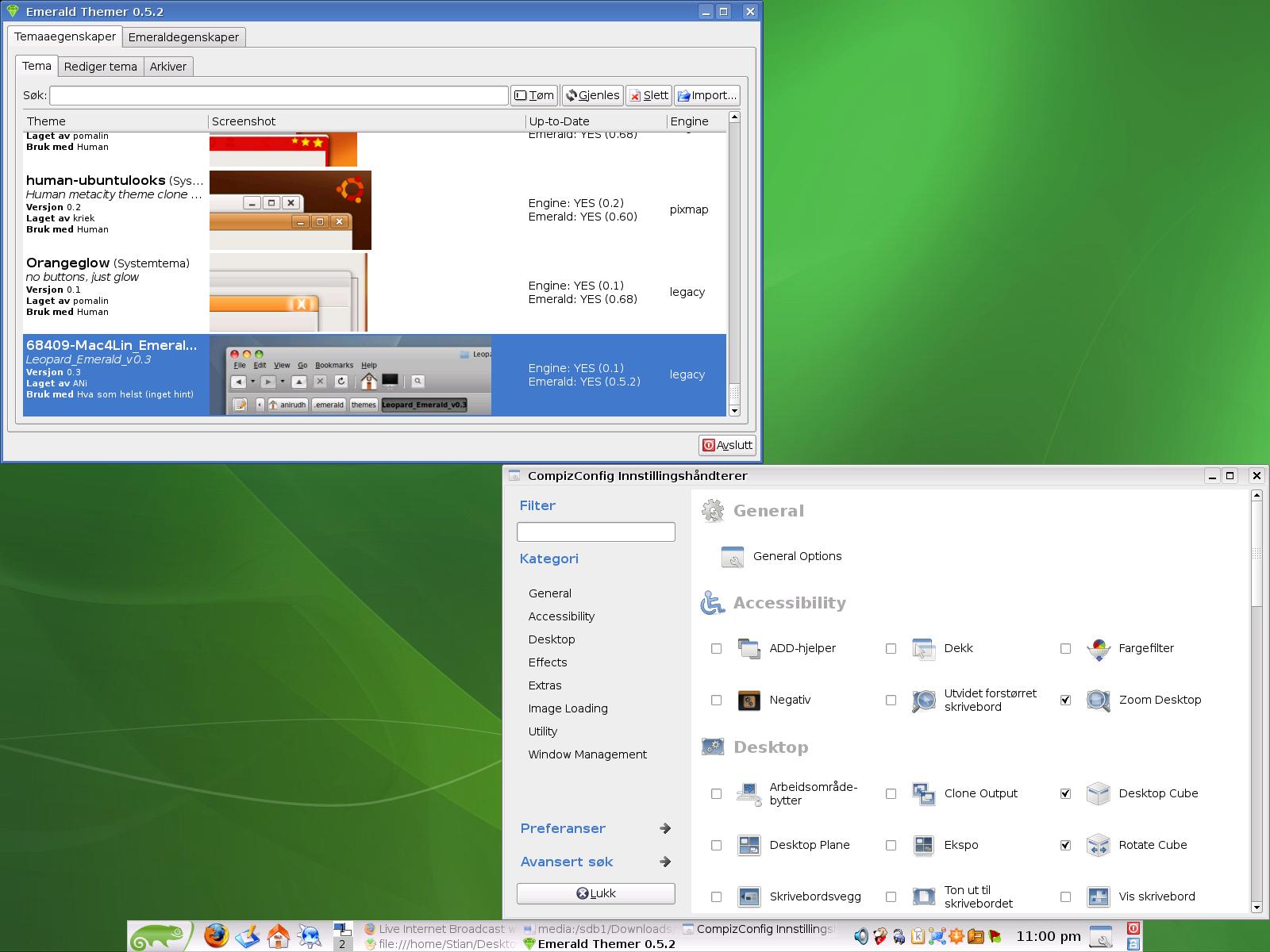Click the desktop pager showing 2
Screen dimensions: 1270x952
click(342, 944)
